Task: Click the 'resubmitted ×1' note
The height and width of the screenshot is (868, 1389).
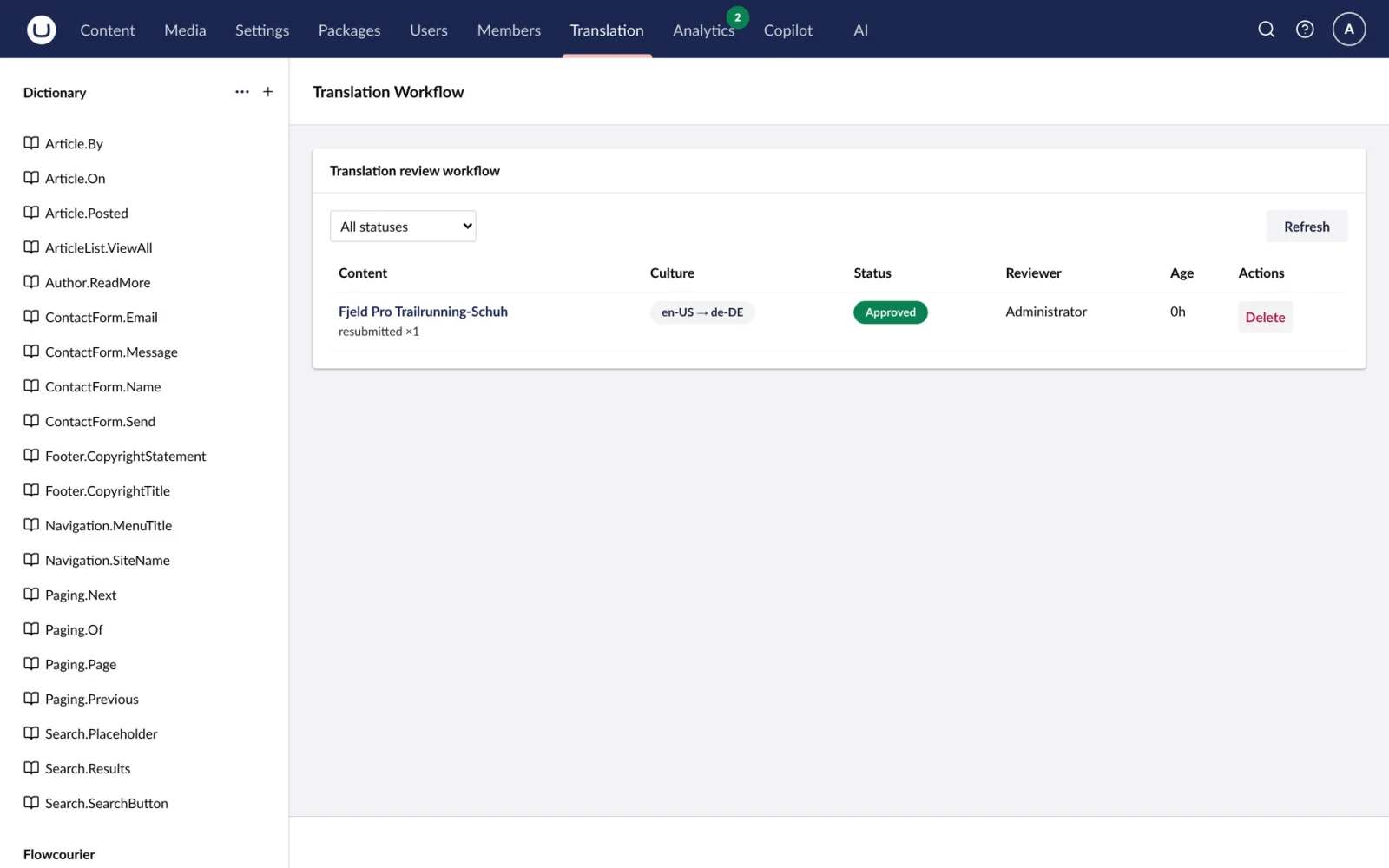Action: (379, 332)
